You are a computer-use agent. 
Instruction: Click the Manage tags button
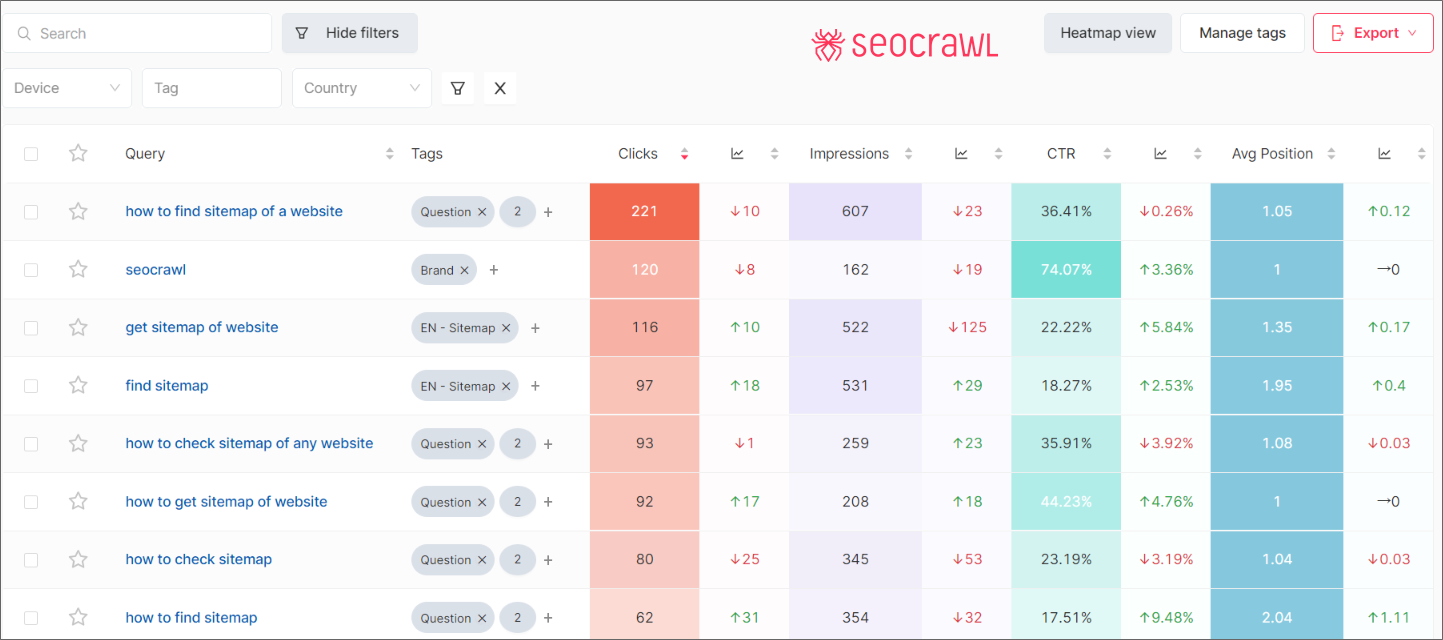(1242, 33)
